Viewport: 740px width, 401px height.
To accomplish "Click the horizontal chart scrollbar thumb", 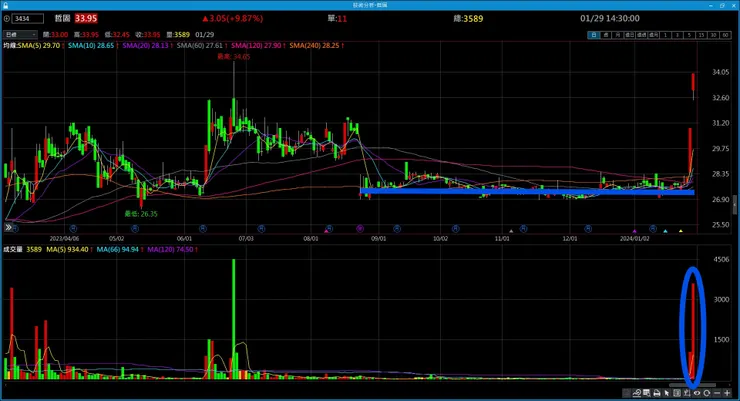I will click(x=692, y=385).
